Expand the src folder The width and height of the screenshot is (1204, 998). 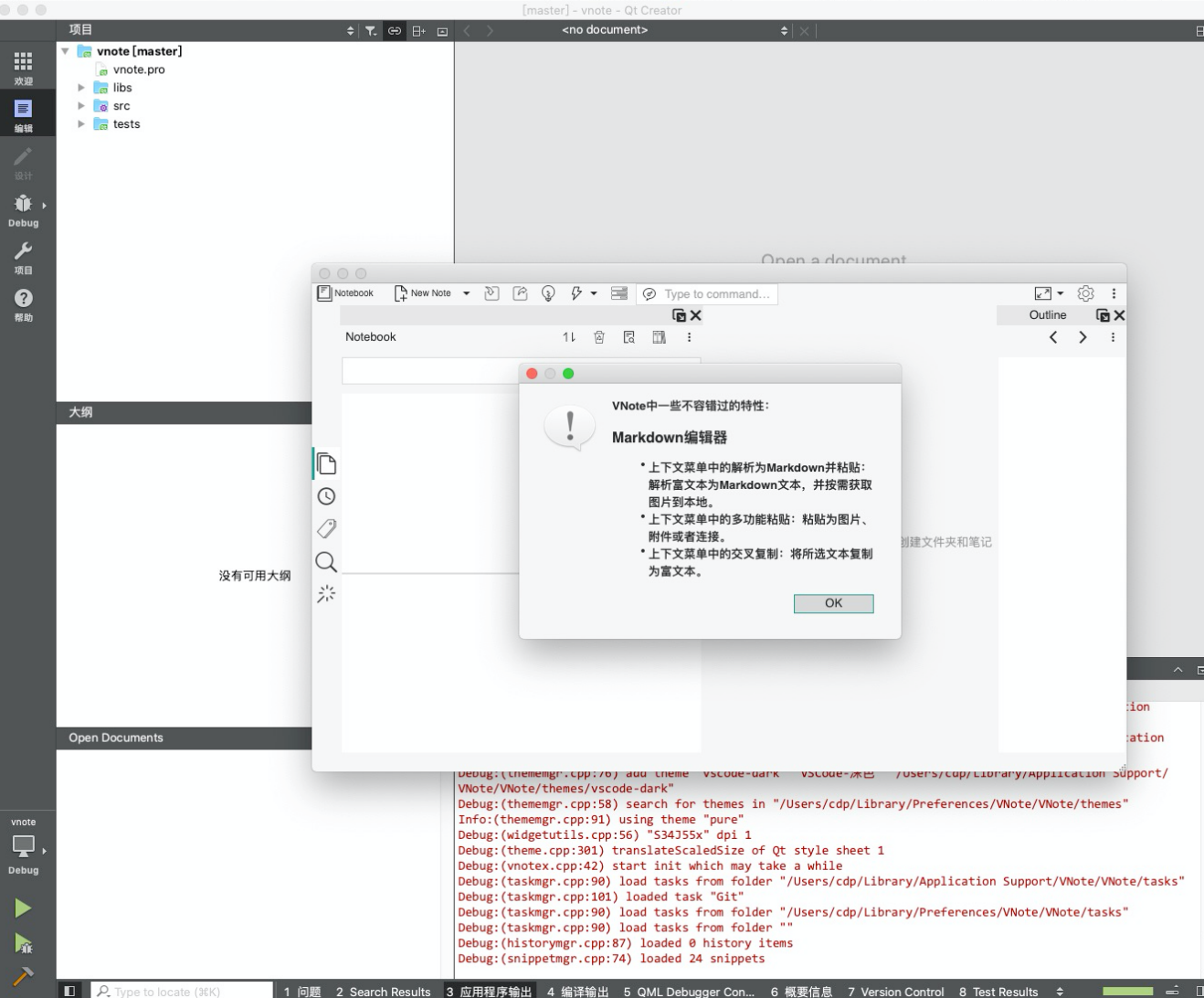(81, 106)
